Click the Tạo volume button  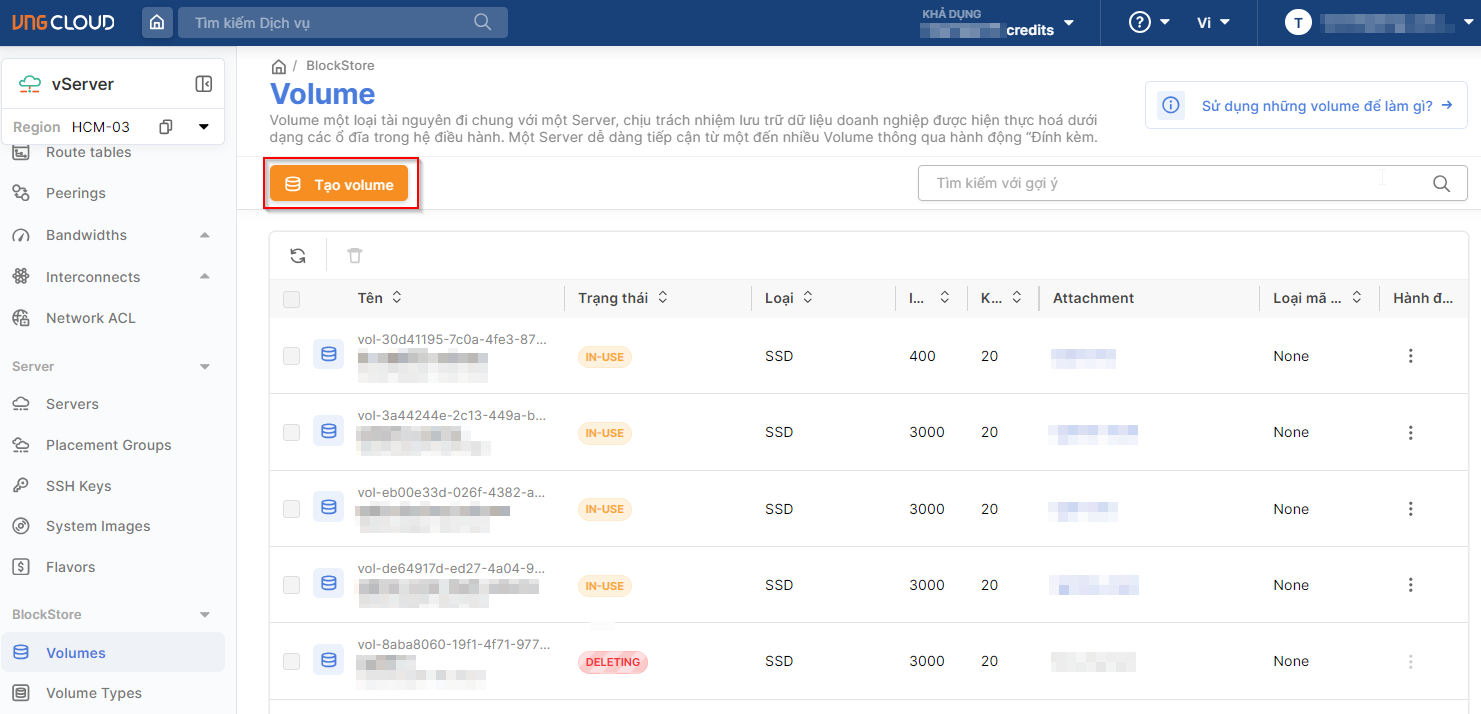pos(339,185)
